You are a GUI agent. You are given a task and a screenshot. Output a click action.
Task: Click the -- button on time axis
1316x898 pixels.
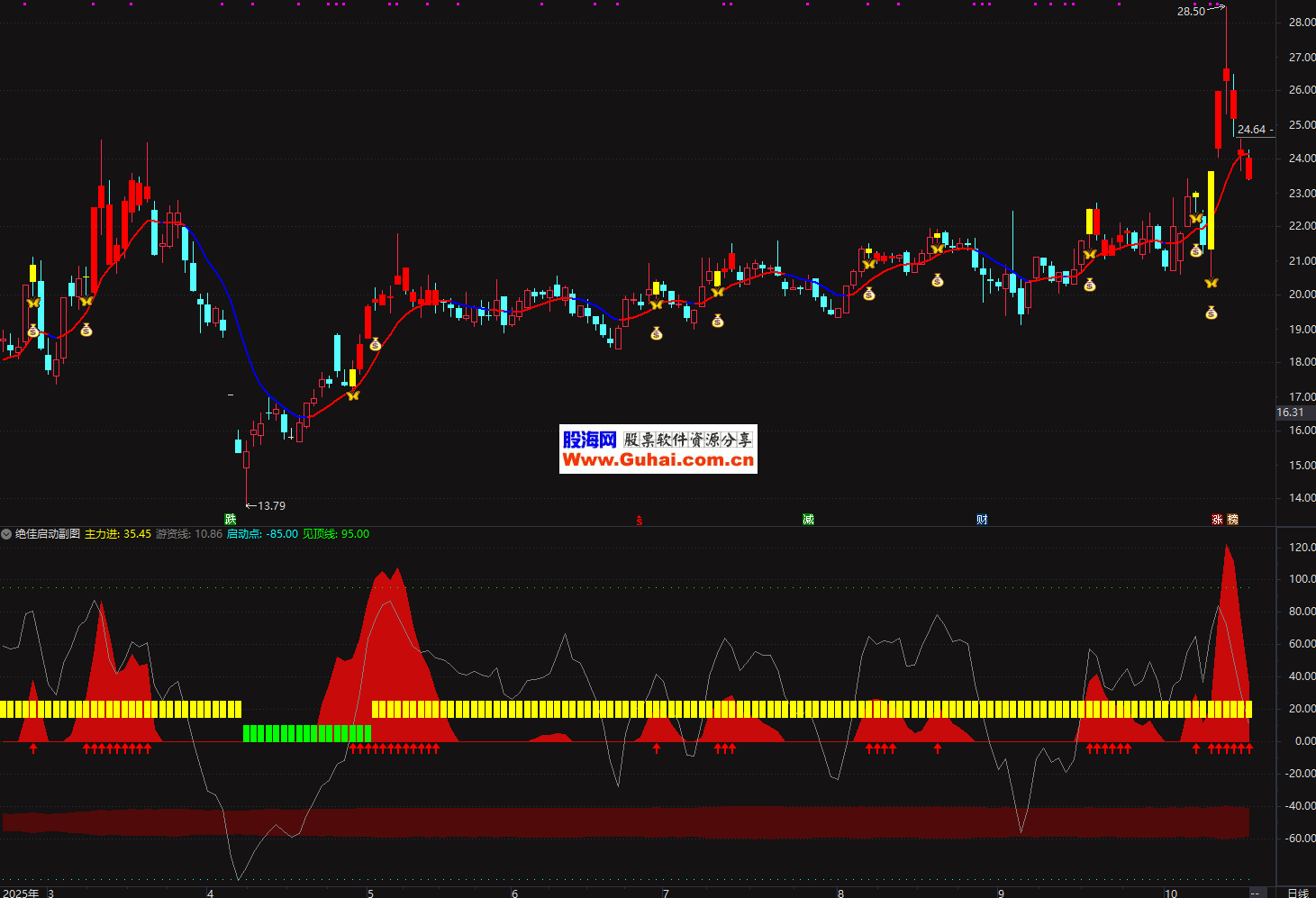(x=1254, y=893)
